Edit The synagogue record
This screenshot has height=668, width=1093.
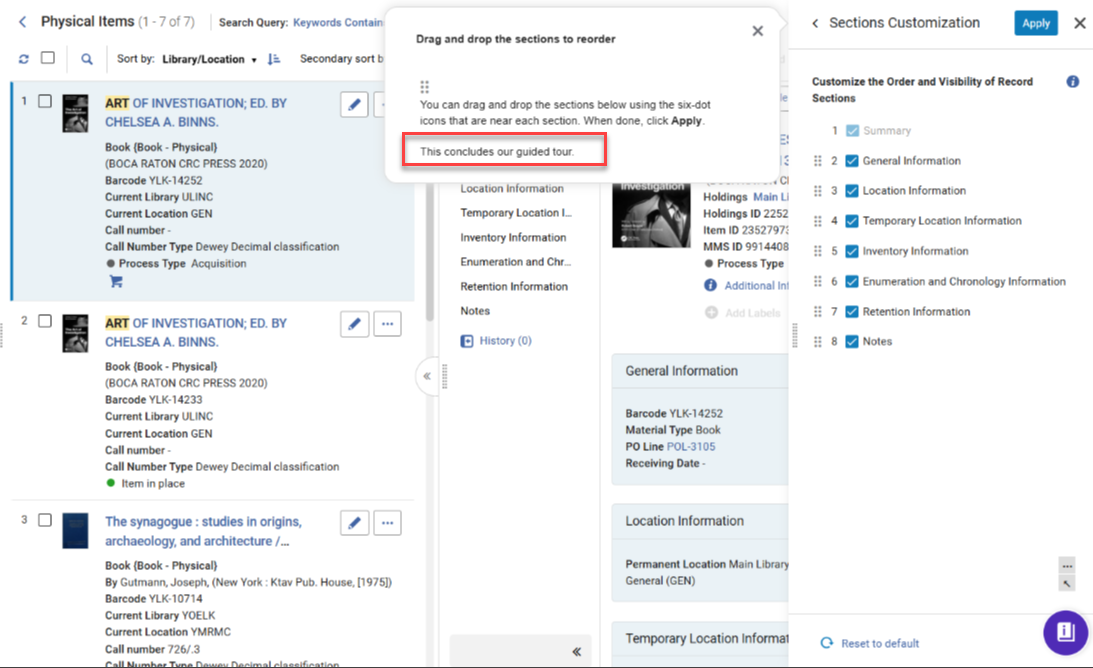click(x=354, y=523)
